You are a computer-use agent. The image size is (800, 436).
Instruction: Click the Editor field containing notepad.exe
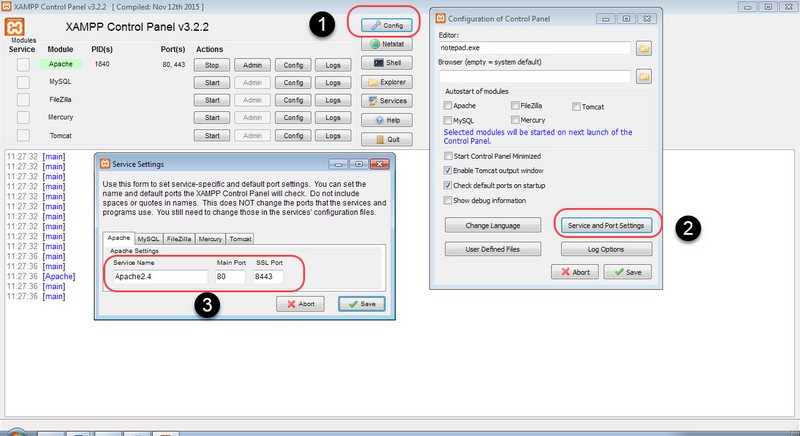coord(535,48)
